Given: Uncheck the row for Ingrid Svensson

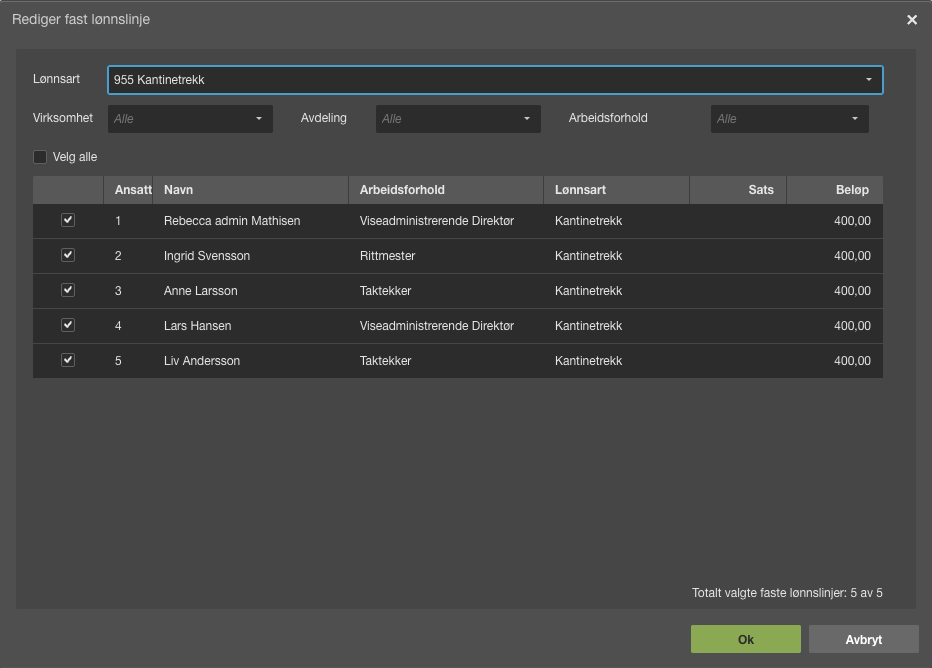Looking at the screenshot, I should coord(68,256).
